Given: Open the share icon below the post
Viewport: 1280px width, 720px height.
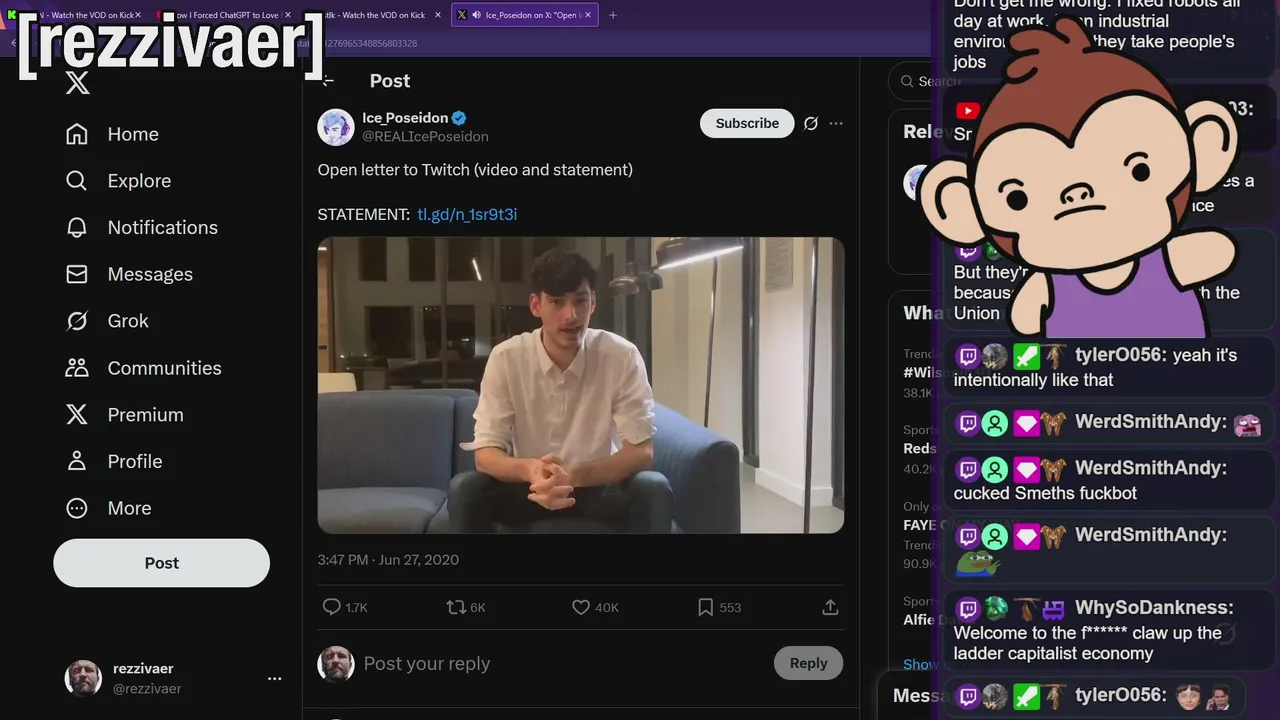Looking at the screenshot, I should click(830, 607).
